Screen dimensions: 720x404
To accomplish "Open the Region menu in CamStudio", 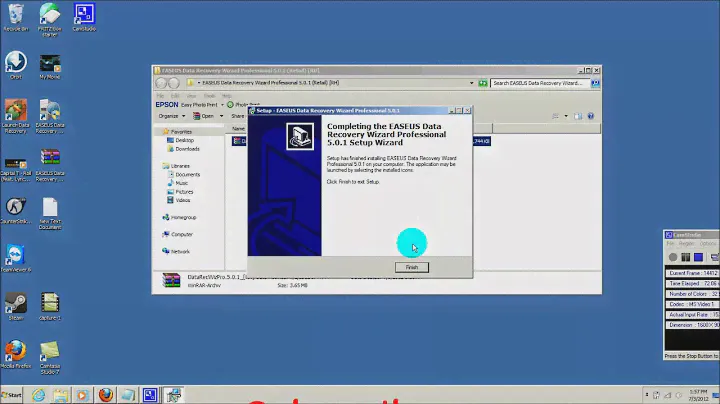I will 686,243.
